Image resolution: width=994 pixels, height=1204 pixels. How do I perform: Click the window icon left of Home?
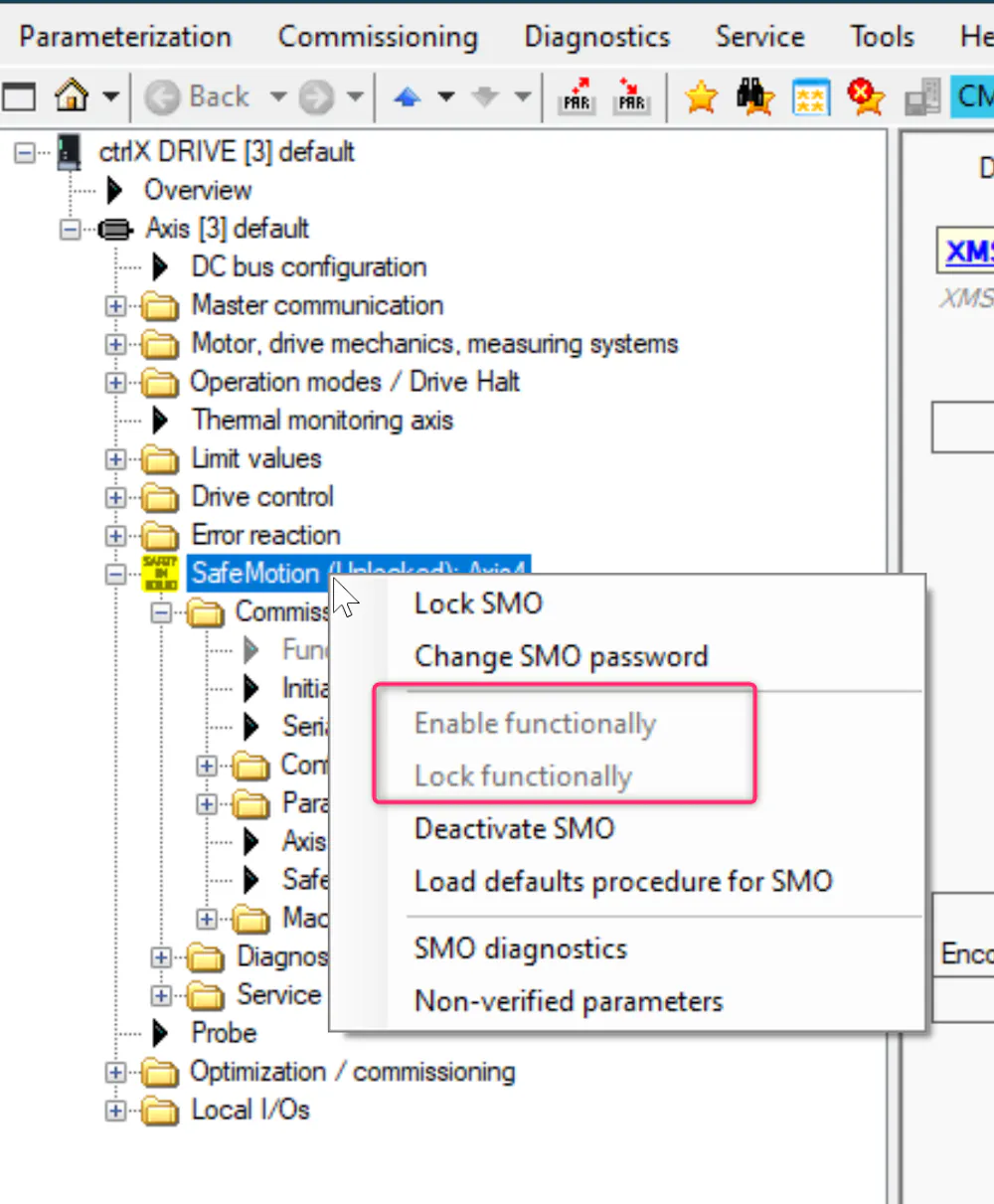[x=18, y=96]
